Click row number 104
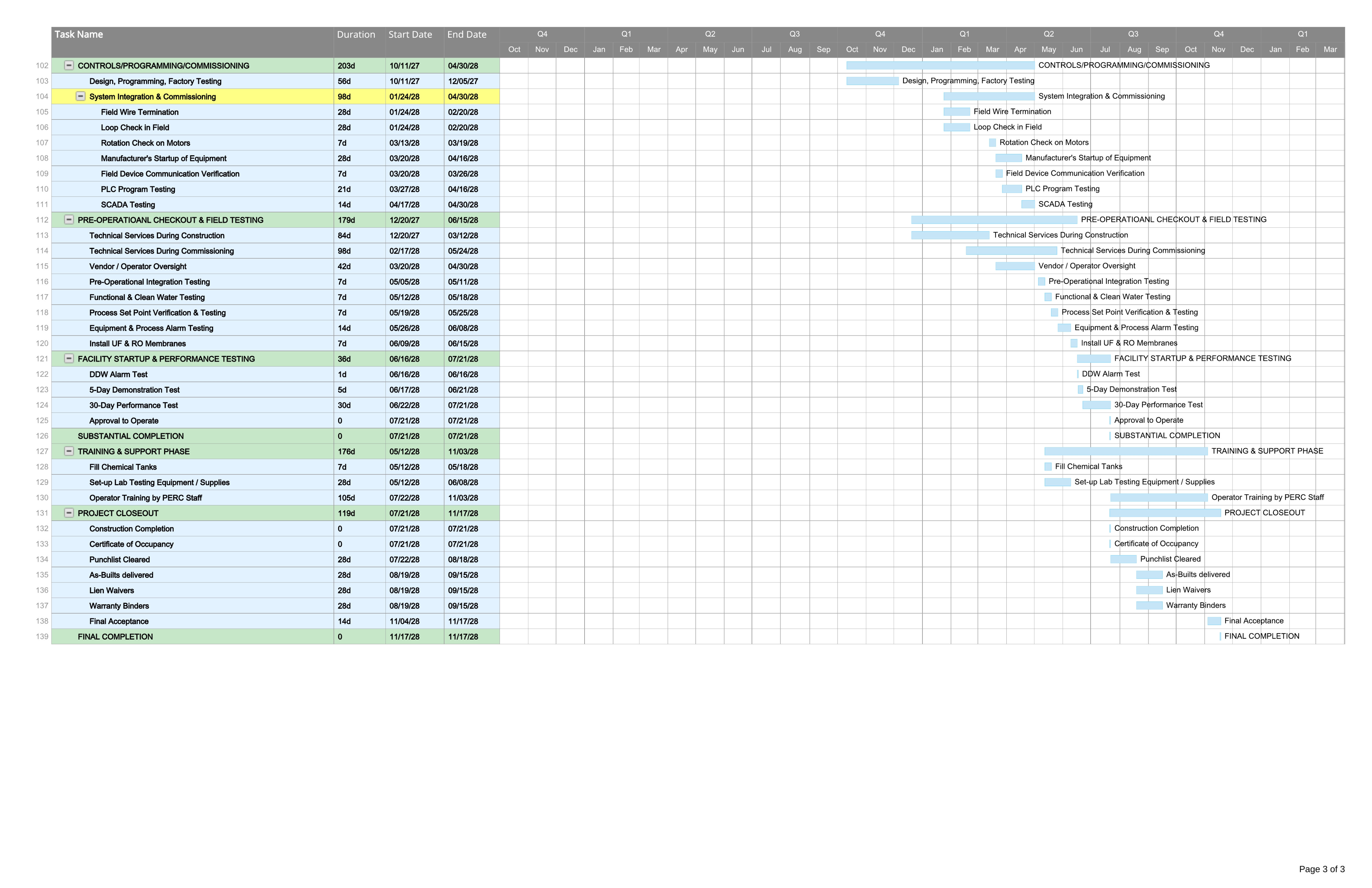 (42, 97)
